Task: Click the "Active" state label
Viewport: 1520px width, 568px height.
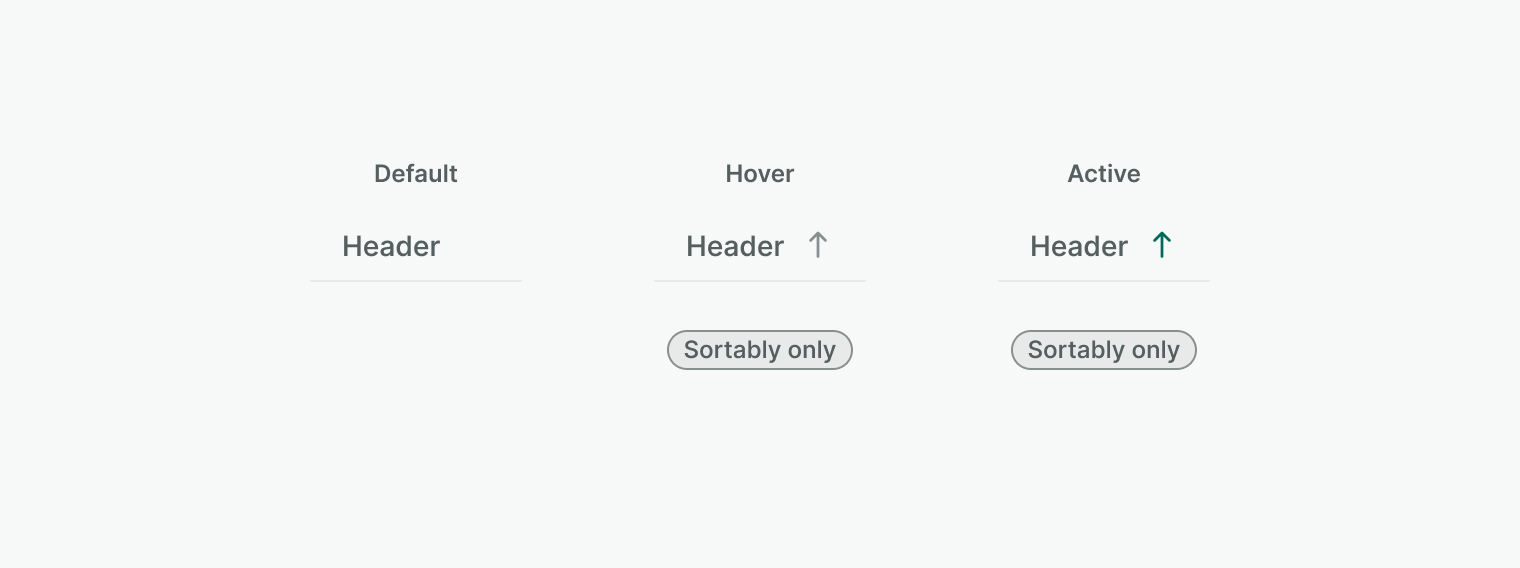Action: tap(1104, 174)
